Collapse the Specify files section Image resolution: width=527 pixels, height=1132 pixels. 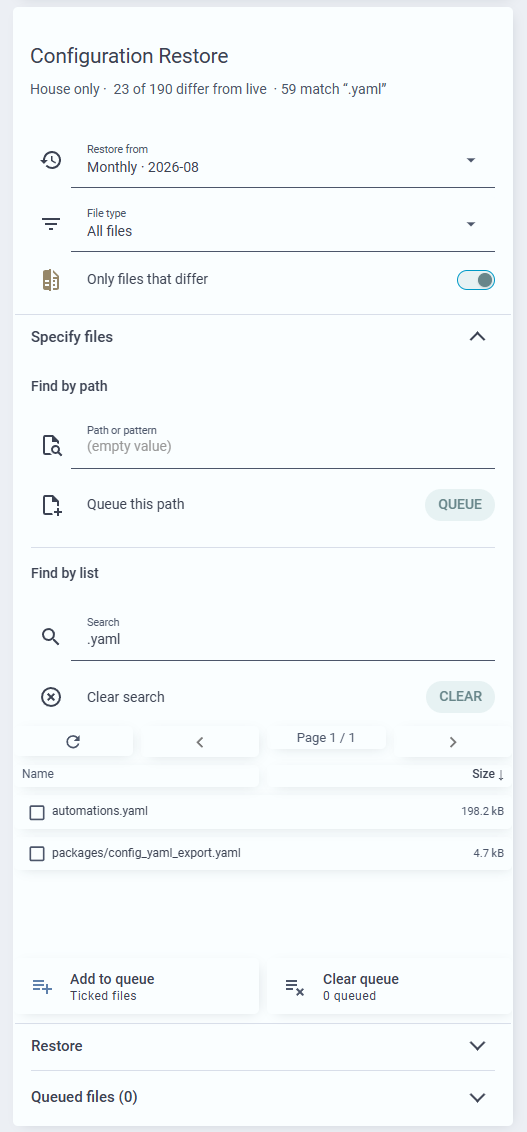point(477,336)
